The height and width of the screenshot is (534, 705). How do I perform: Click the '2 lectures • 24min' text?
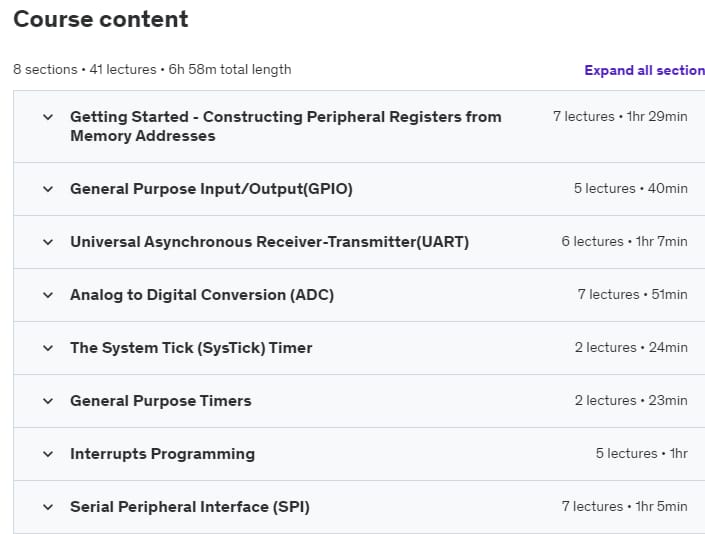click(631, 347)
